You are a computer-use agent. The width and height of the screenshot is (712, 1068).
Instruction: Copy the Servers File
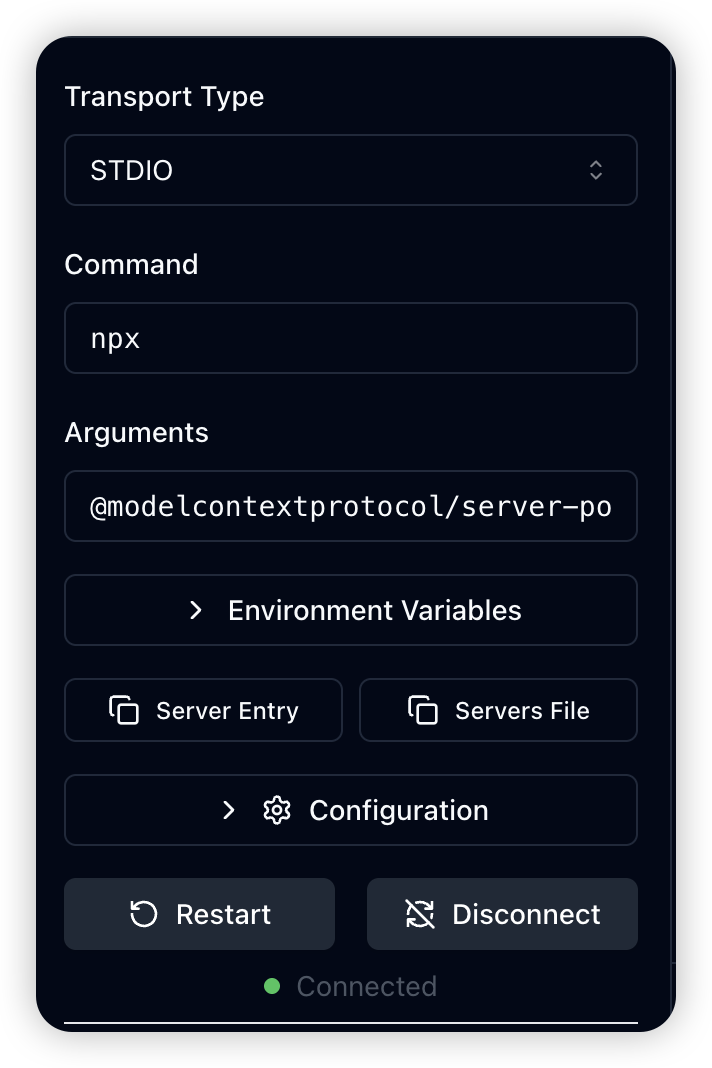click(x=498, y=710)
